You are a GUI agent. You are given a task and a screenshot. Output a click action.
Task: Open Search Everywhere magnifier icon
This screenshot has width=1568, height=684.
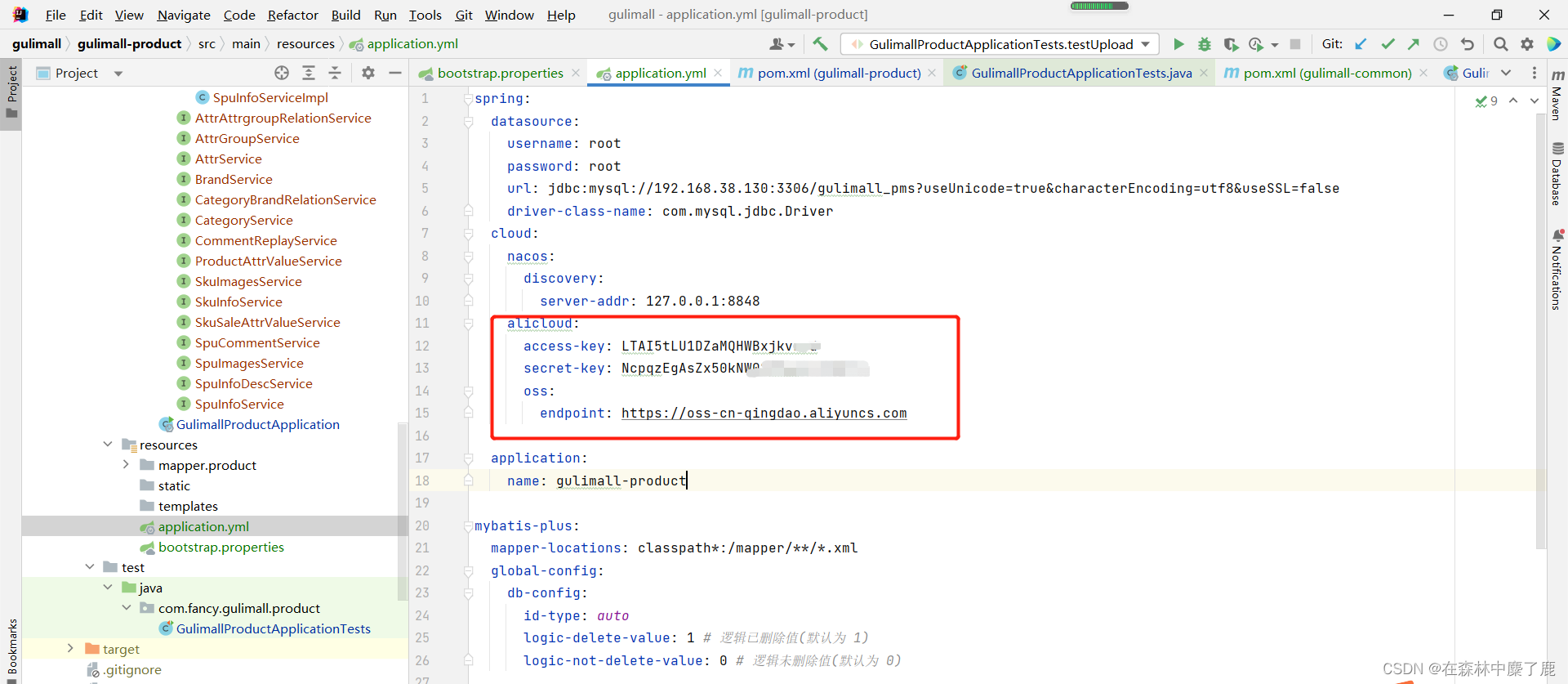tap(1500, 44)
